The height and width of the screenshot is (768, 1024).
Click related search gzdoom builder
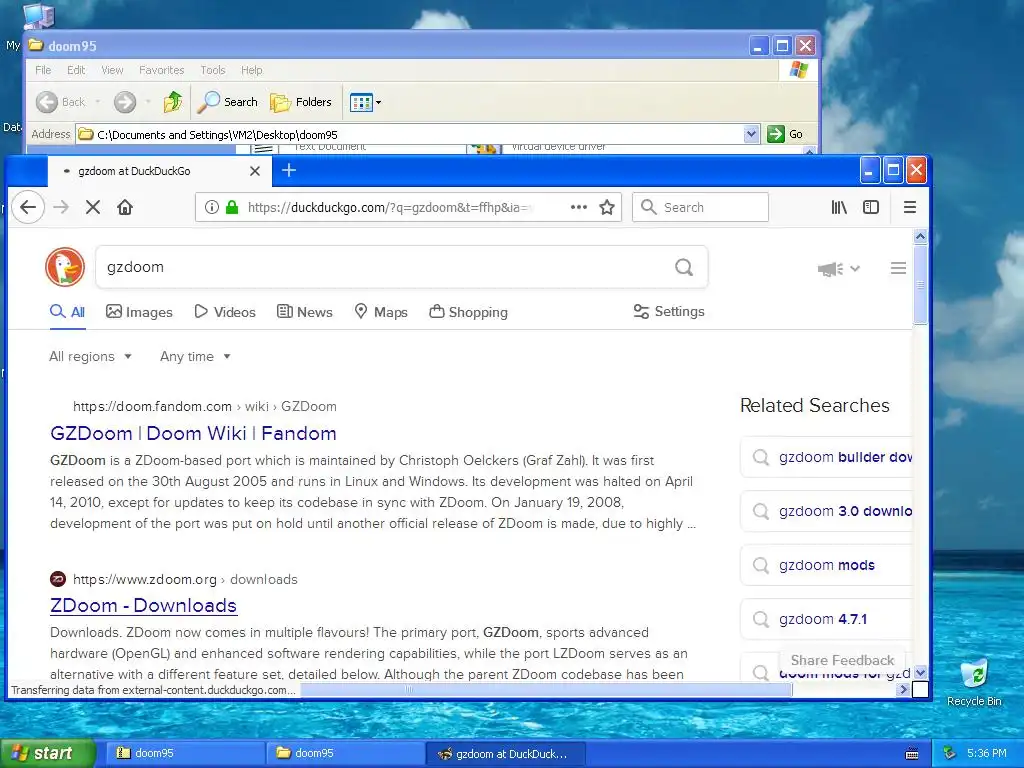tap(827, 457)
